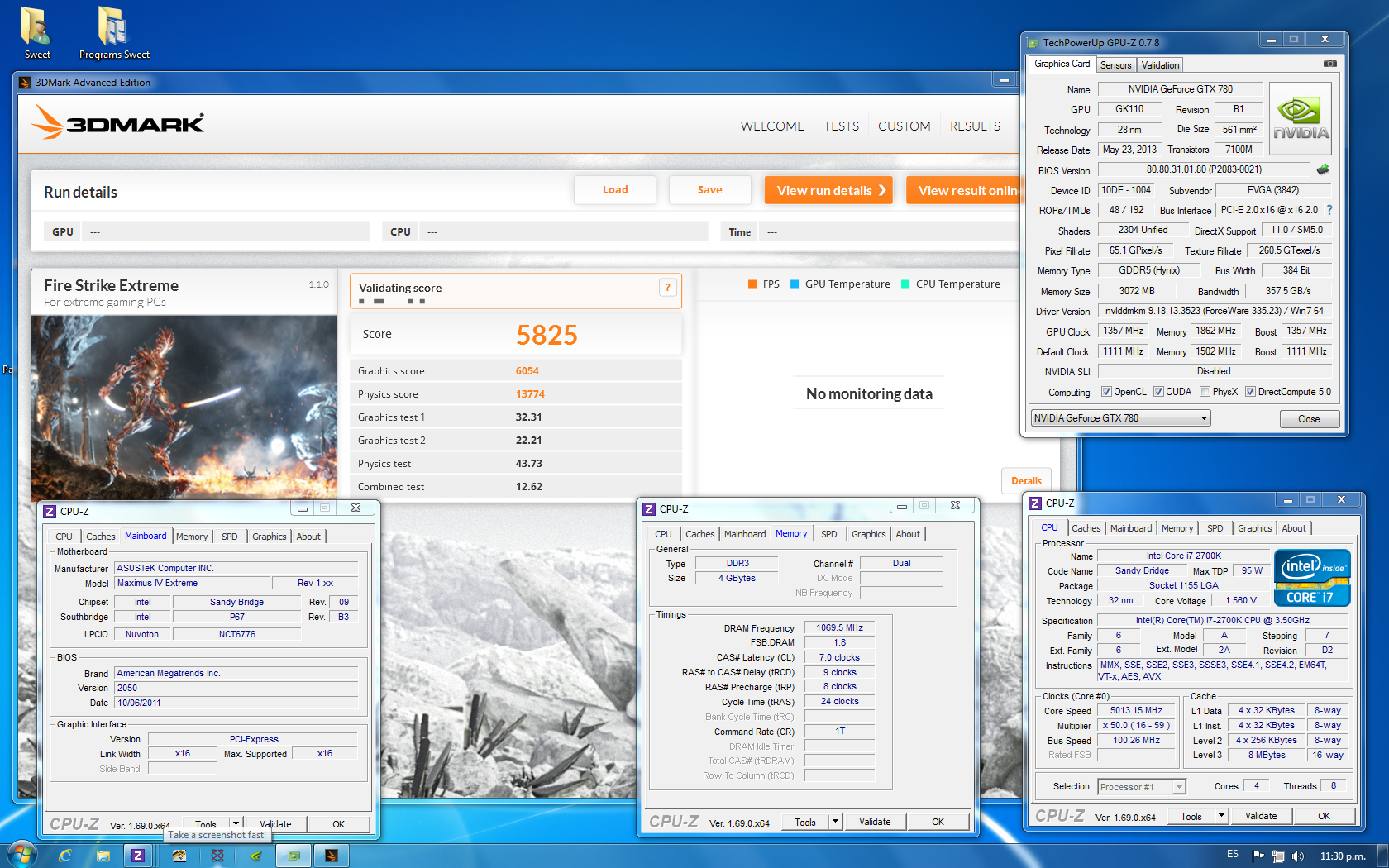
Task: Take a GPU-Z screenshot with the camera icon
Action: pyautogui.click(x=1329, y=64)
